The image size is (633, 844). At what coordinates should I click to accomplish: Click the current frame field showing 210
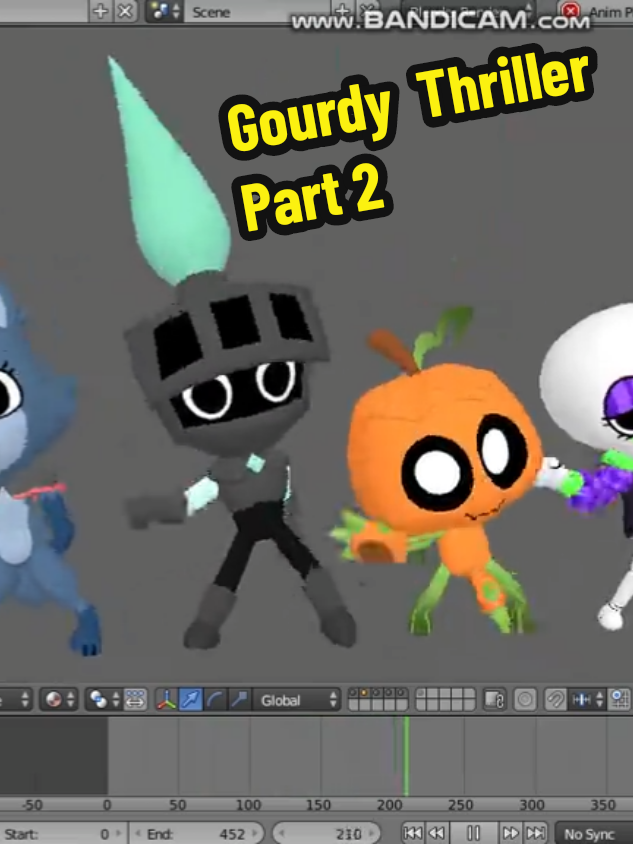coord(326,834)
